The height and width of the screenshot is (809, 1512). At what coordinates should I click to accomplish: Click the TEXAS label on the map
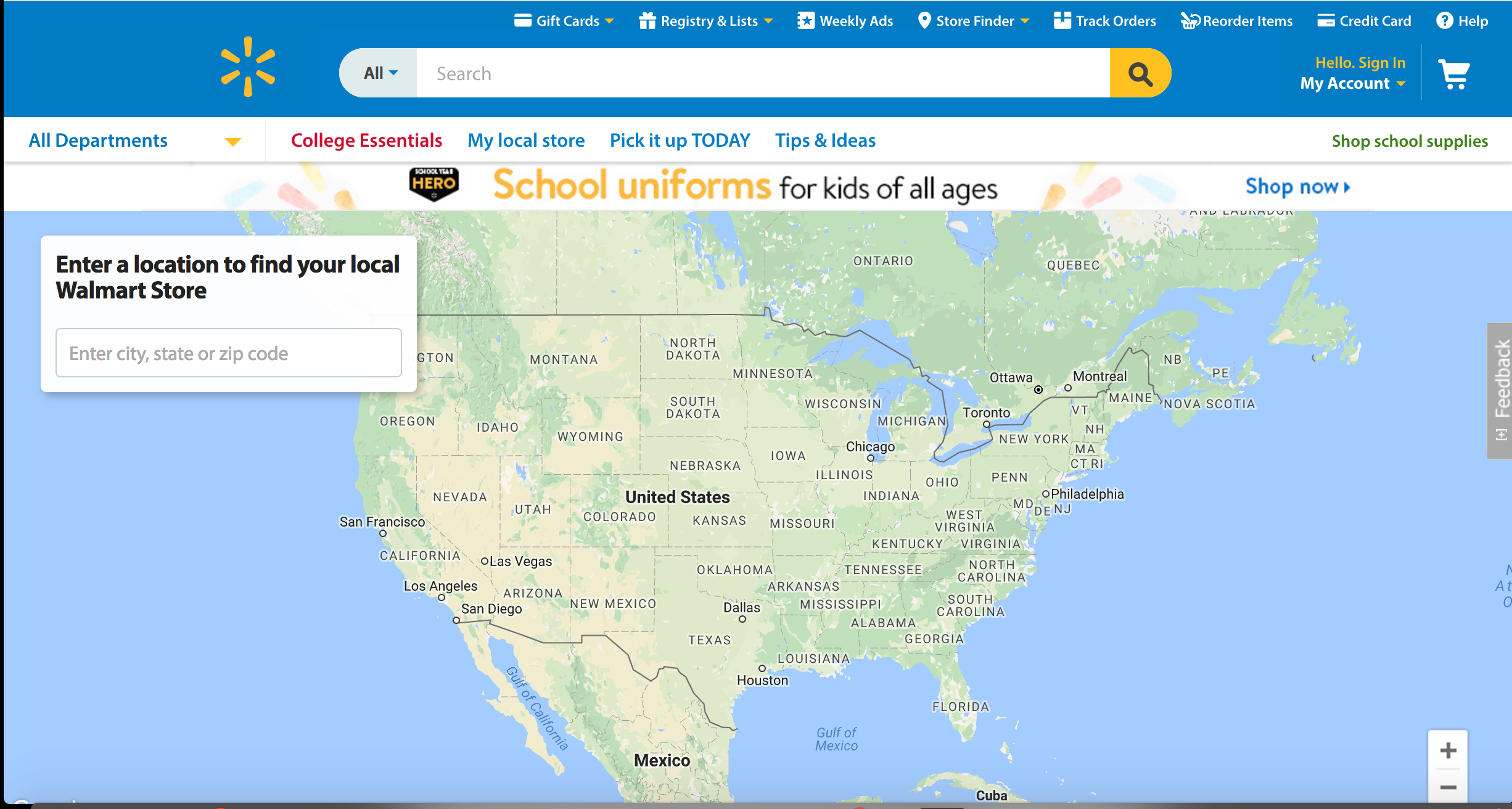[x=710, y=640]
